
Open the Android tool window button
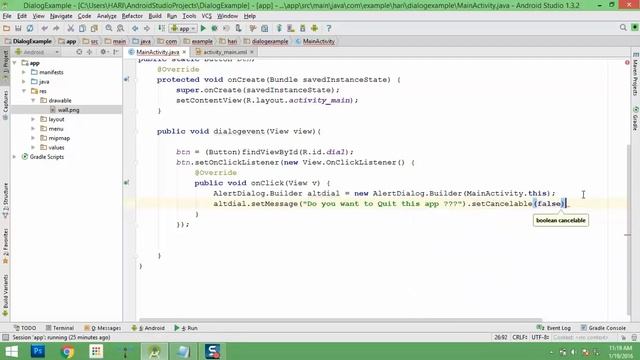tap(148, 328)
